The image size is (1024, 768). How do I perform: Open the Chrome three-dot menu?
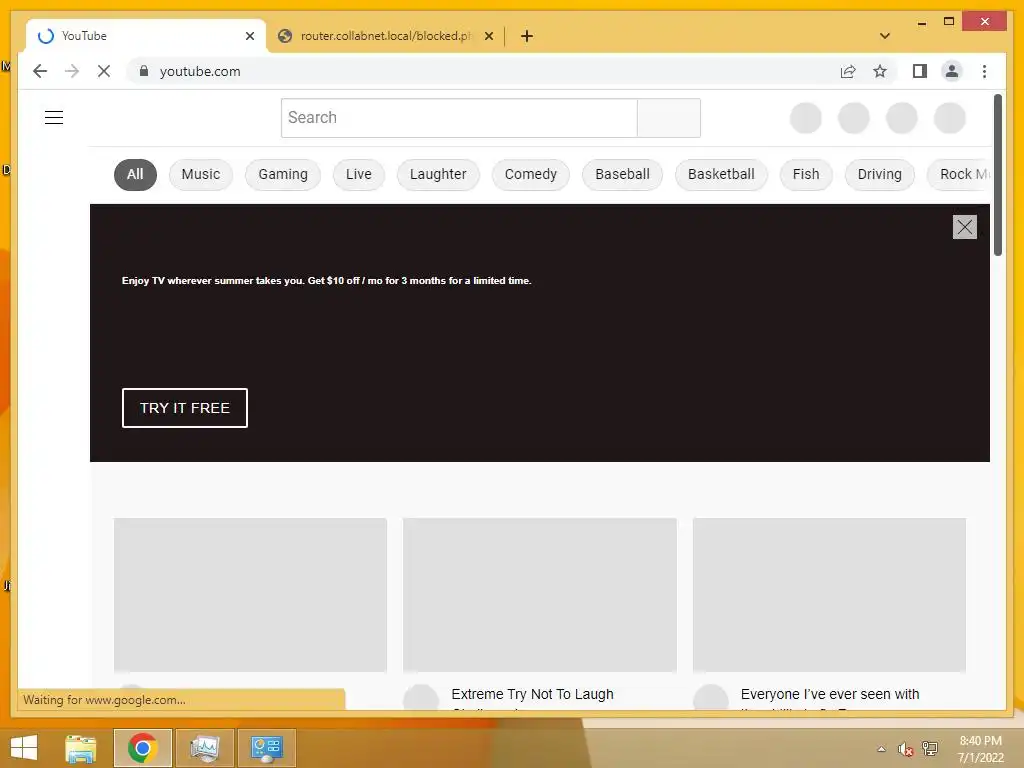click(984, 71)
